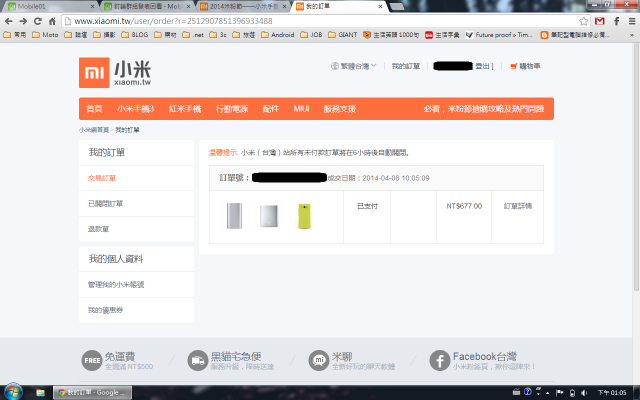Switch to the 2014 Mi fan festival tab
640x400 pixels.
pos(242,7)
